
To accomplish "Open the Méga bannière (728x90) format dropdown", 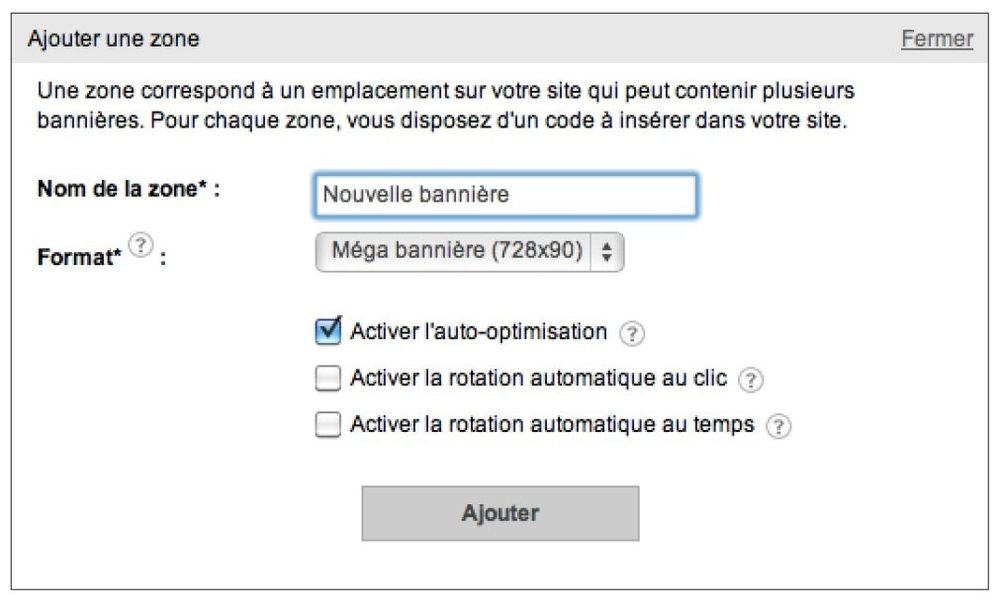I will point(456,252).
